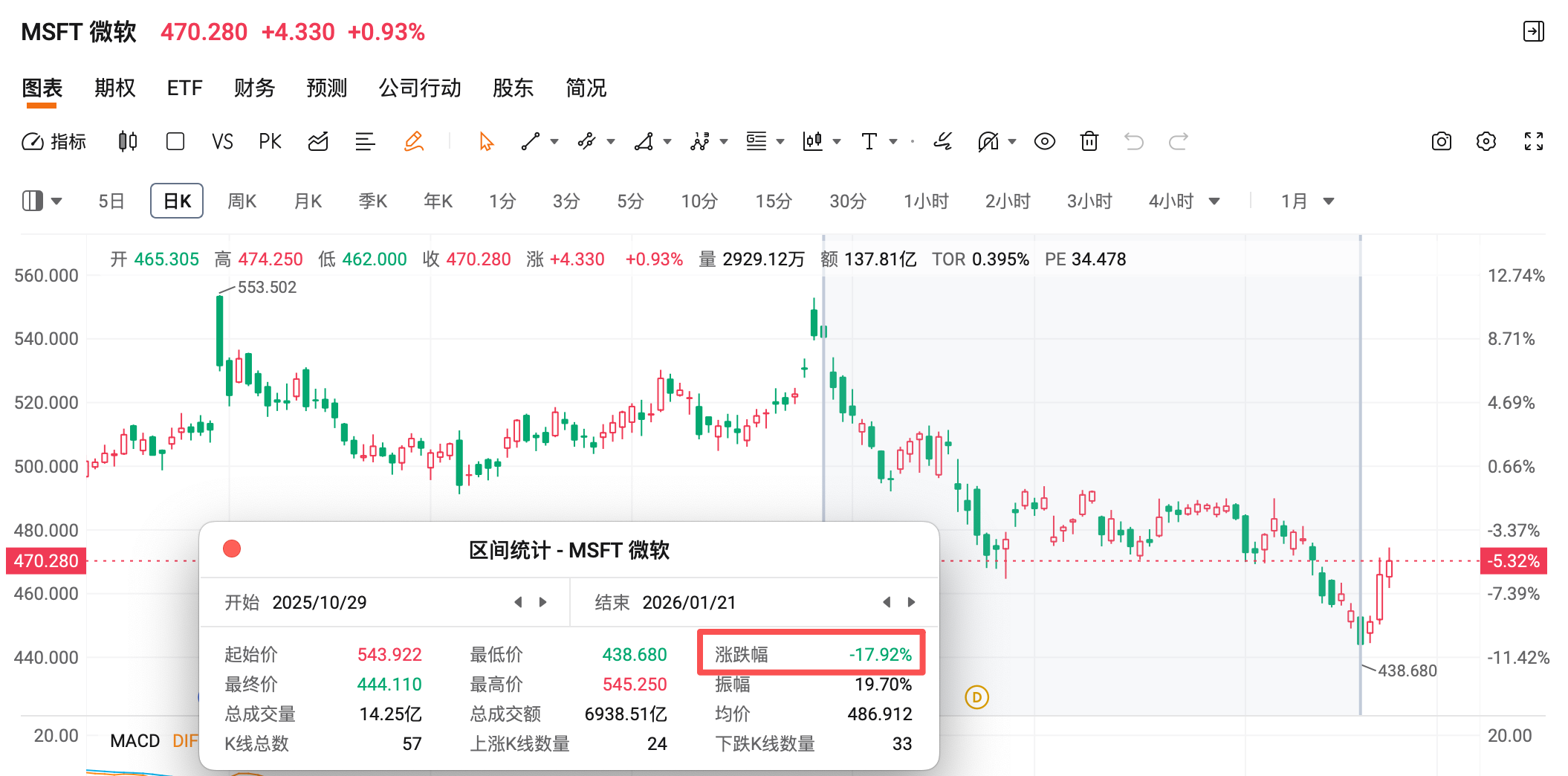Click the redo arrow
1568x776 pixels.
1179,141
